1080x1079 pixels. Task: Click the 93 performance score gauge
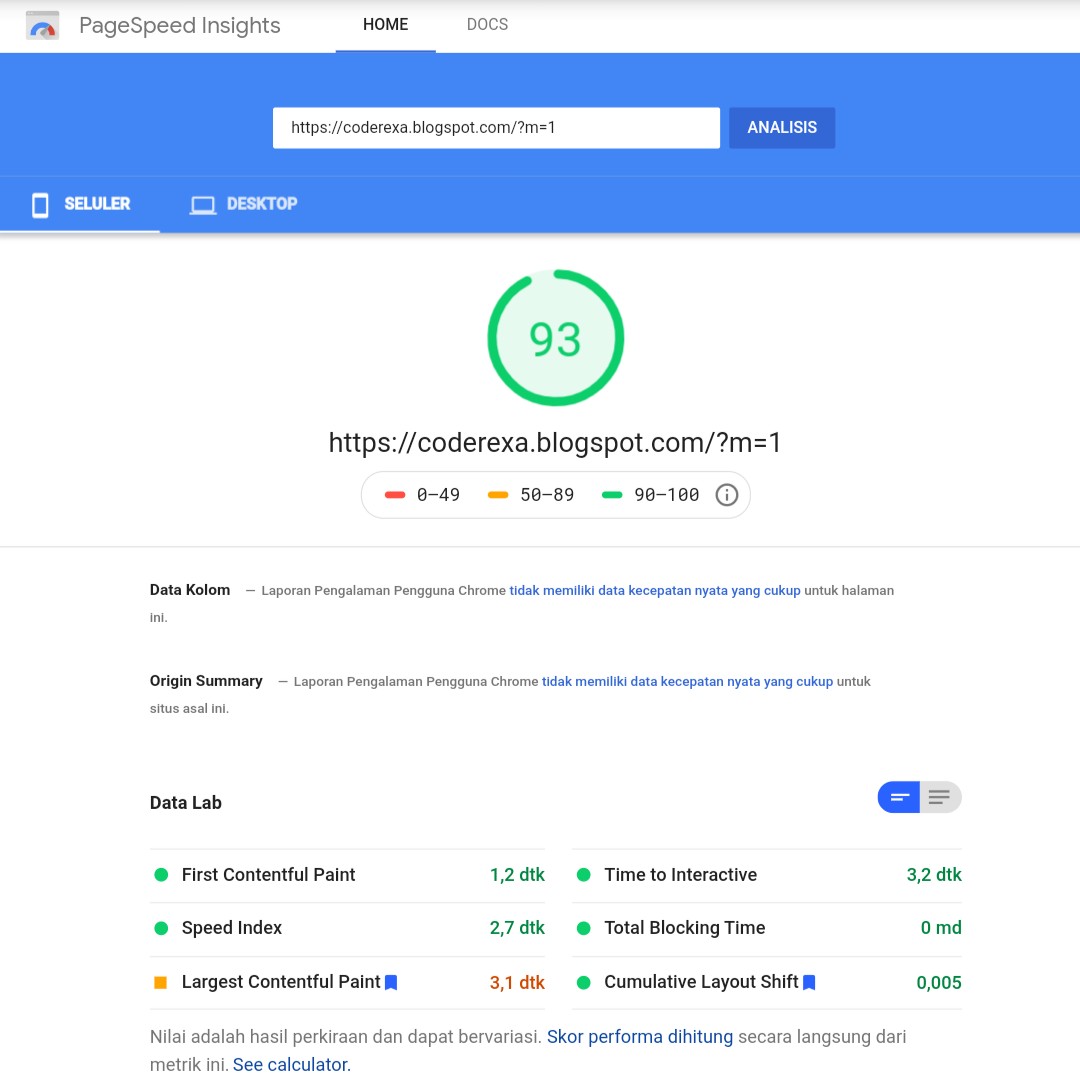tap(555, 337)
